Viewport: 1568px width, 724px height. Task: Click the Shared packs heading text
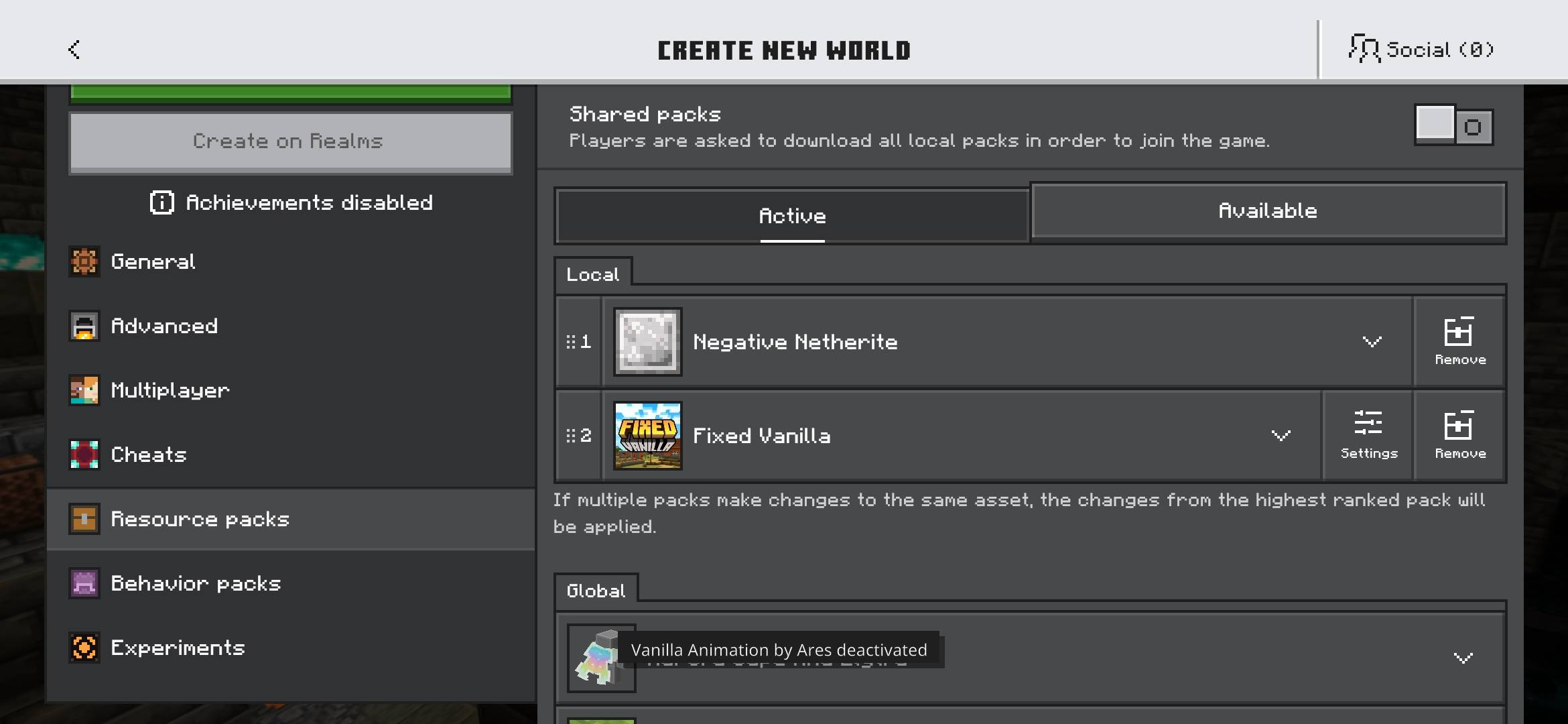(x=645, y=115)
